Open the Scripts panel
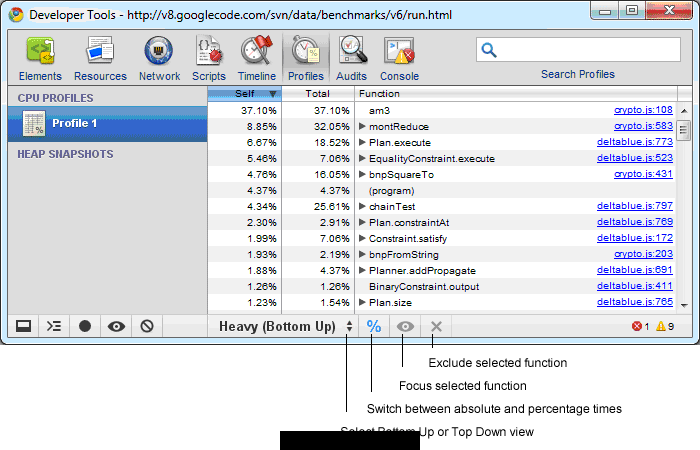This screenshot has width=700, height=450. coord(209,60)
